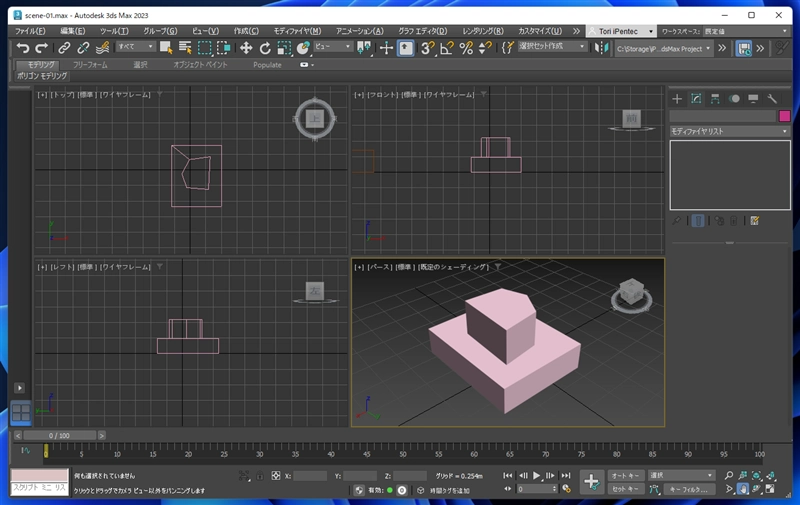The image size is (800, 505).
Task: Click the Undo arrow icon
Action: [x=22, y=48]
